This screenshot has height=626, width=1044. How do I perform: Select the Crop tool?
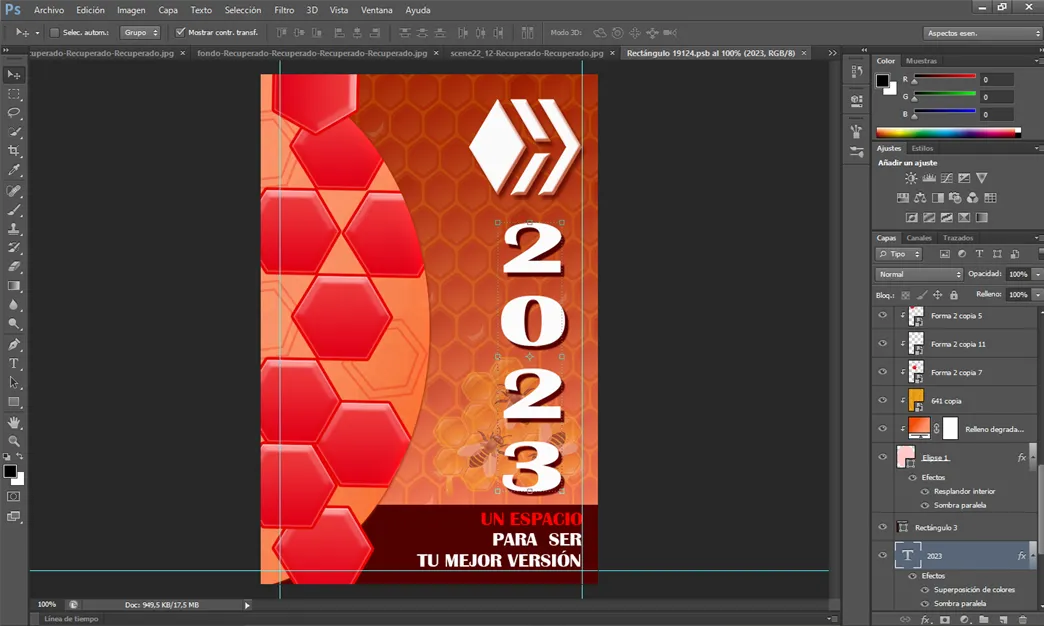(14, 151)
